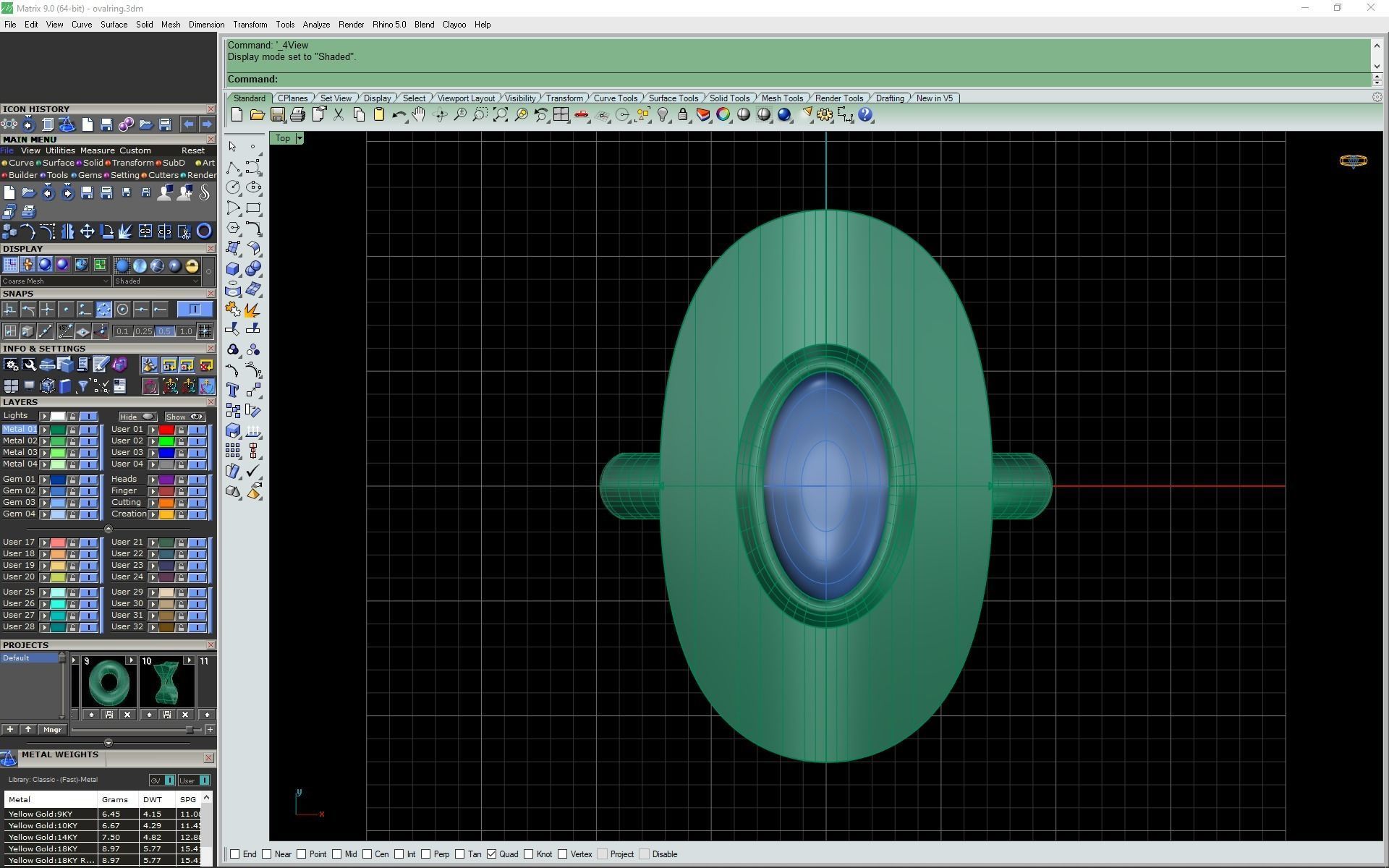Click the Cut scissors icon

tap(339, 115)
